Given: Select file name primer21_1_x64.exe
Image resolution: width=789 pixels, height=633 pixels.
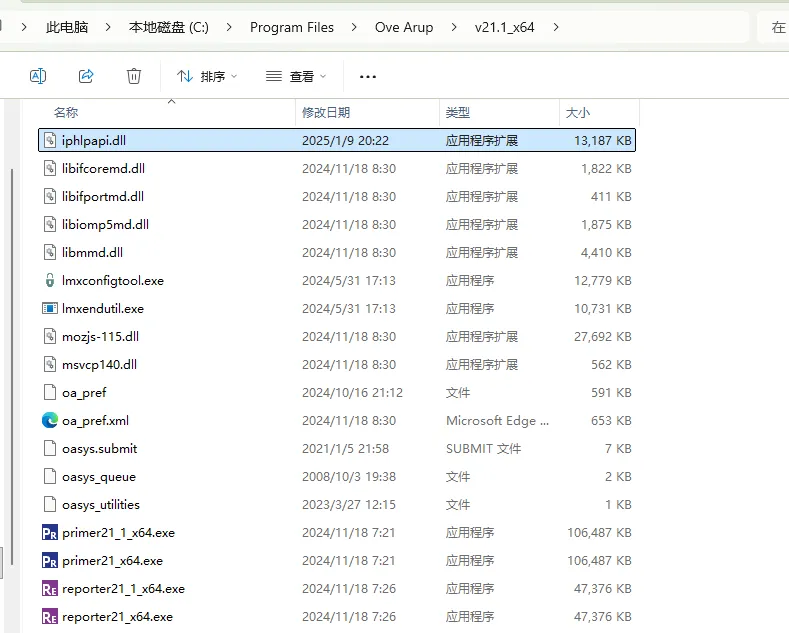Looking at the screenshot, I should 118,533.
